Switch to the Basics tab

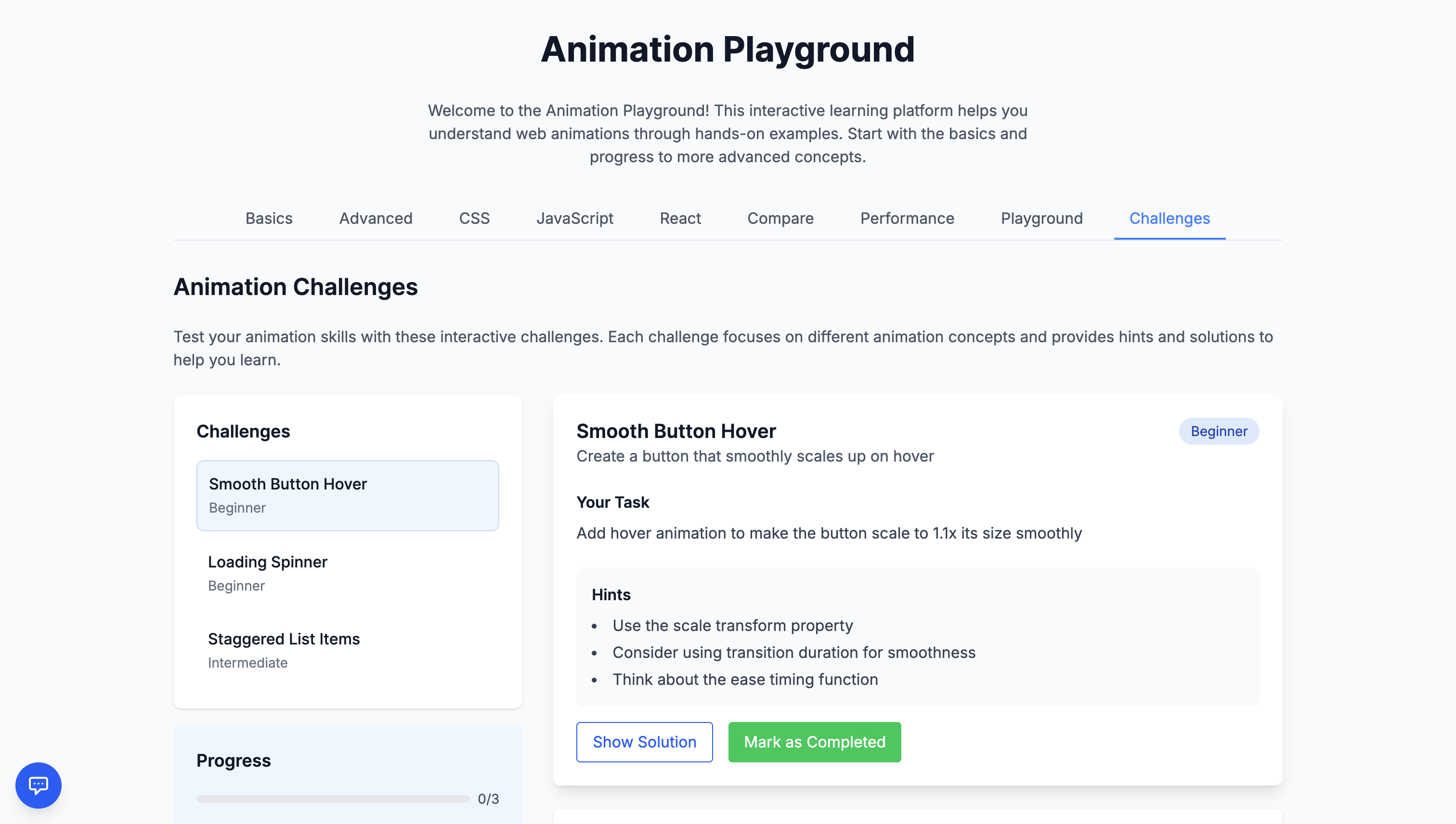coord(268,219)
